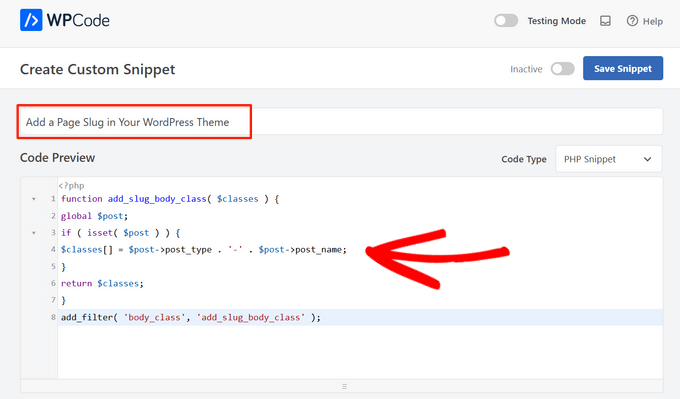The height and width of the screenshot is (399, 680).
Task: Click the Testing Mode label
Action: point(556,21)
